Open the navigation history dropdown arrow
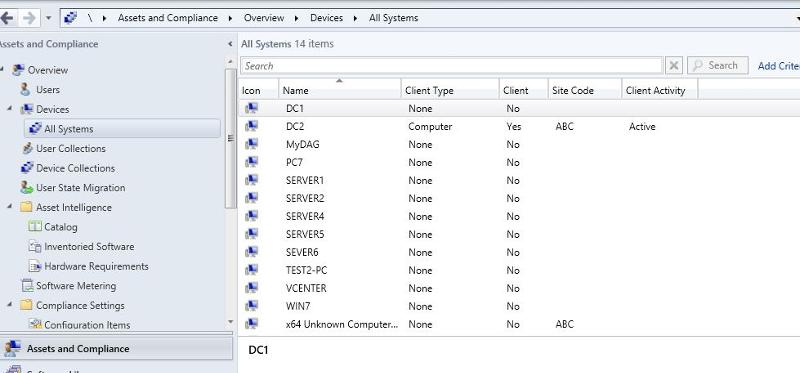Screen dimensions: 800x373 (48, 18)
